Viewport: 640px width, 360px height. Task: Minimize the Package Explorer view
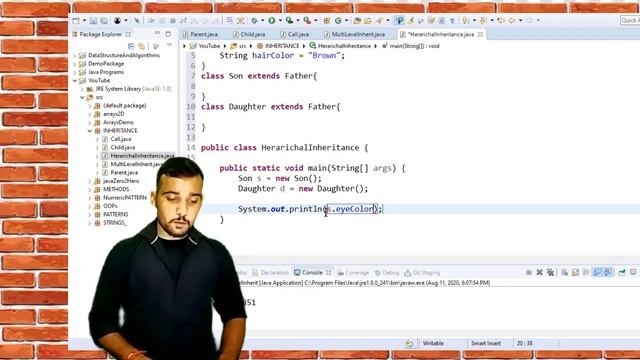point(158,34)
